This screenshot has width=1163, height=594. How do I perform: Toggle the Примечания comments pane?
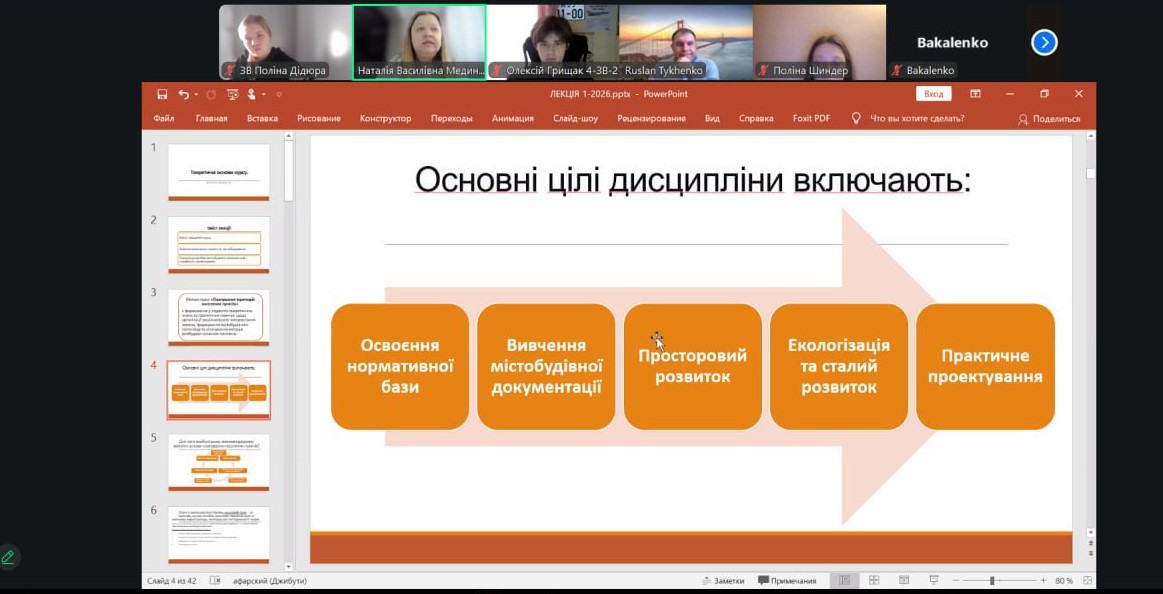coord(787,581)
